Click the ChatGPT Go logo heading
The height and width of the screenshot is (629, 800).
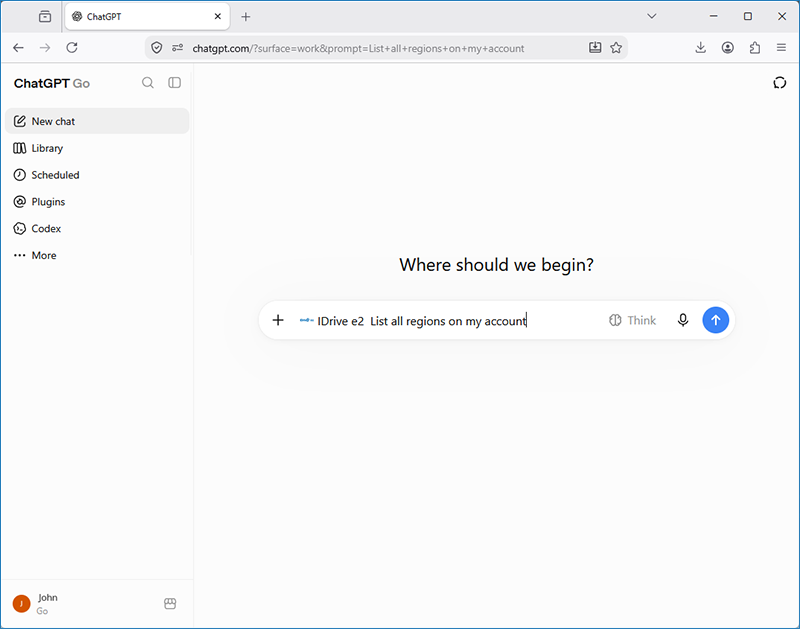[x=52, y=83]
